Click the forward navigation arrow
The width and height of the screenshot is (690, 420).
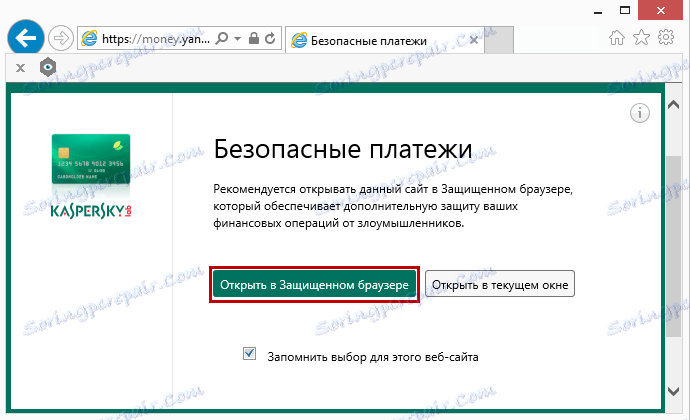(60, 38)
